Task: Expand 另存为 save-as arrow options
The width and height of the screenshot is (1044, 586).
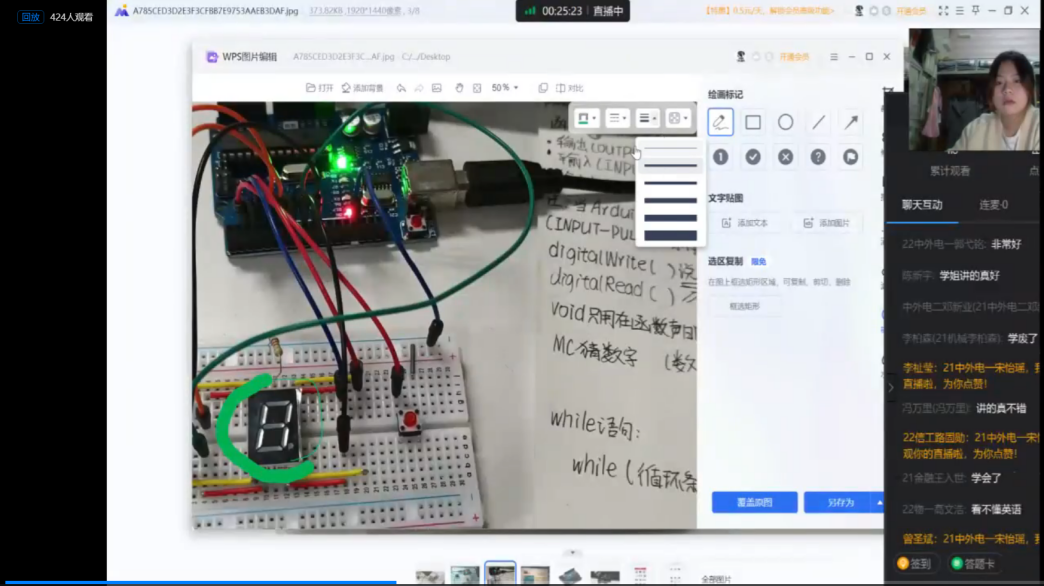Action: pos(880,503)
